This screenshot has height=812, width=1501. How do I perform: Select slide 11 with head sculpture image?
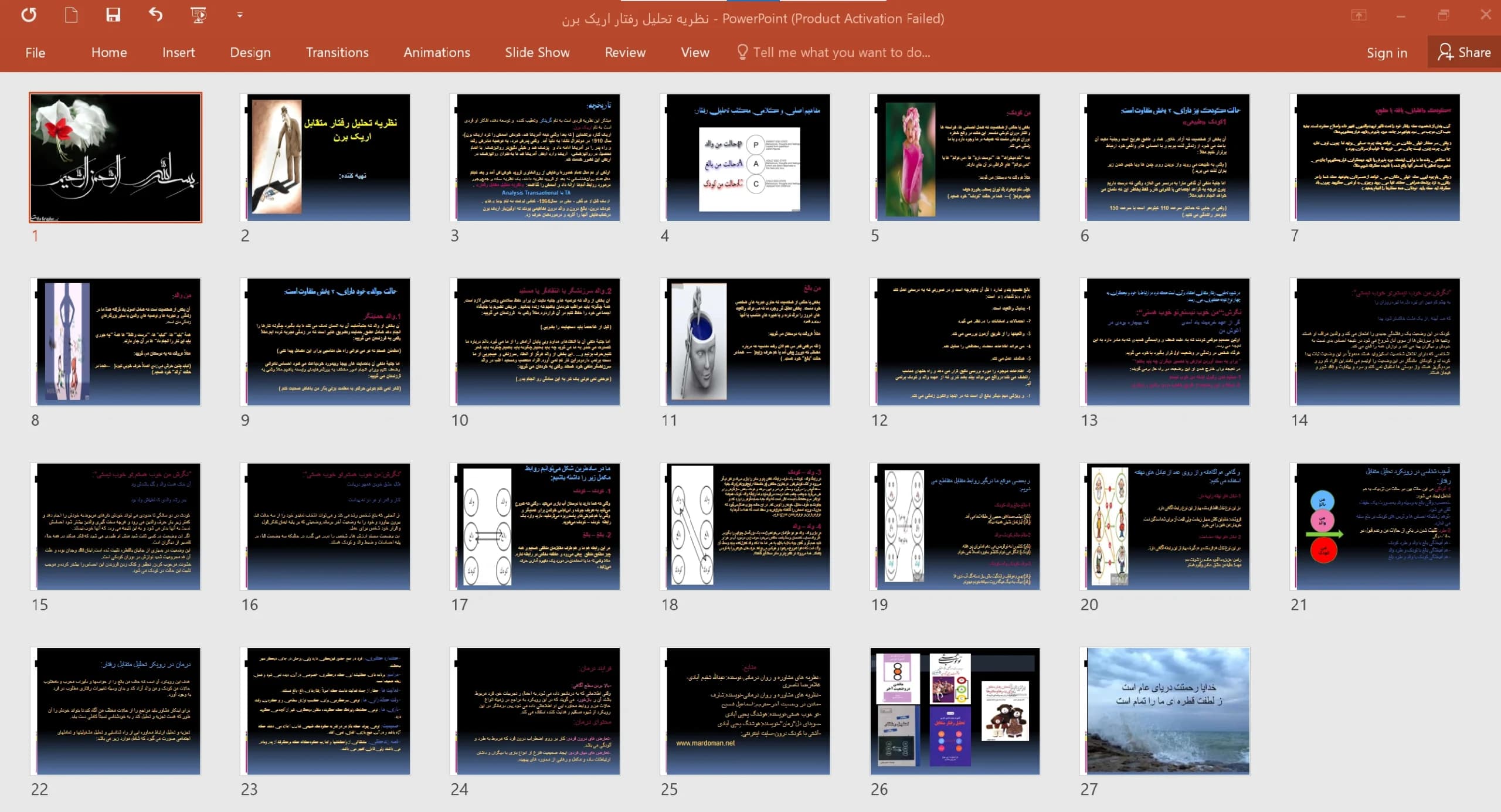[x=745, y=342]
